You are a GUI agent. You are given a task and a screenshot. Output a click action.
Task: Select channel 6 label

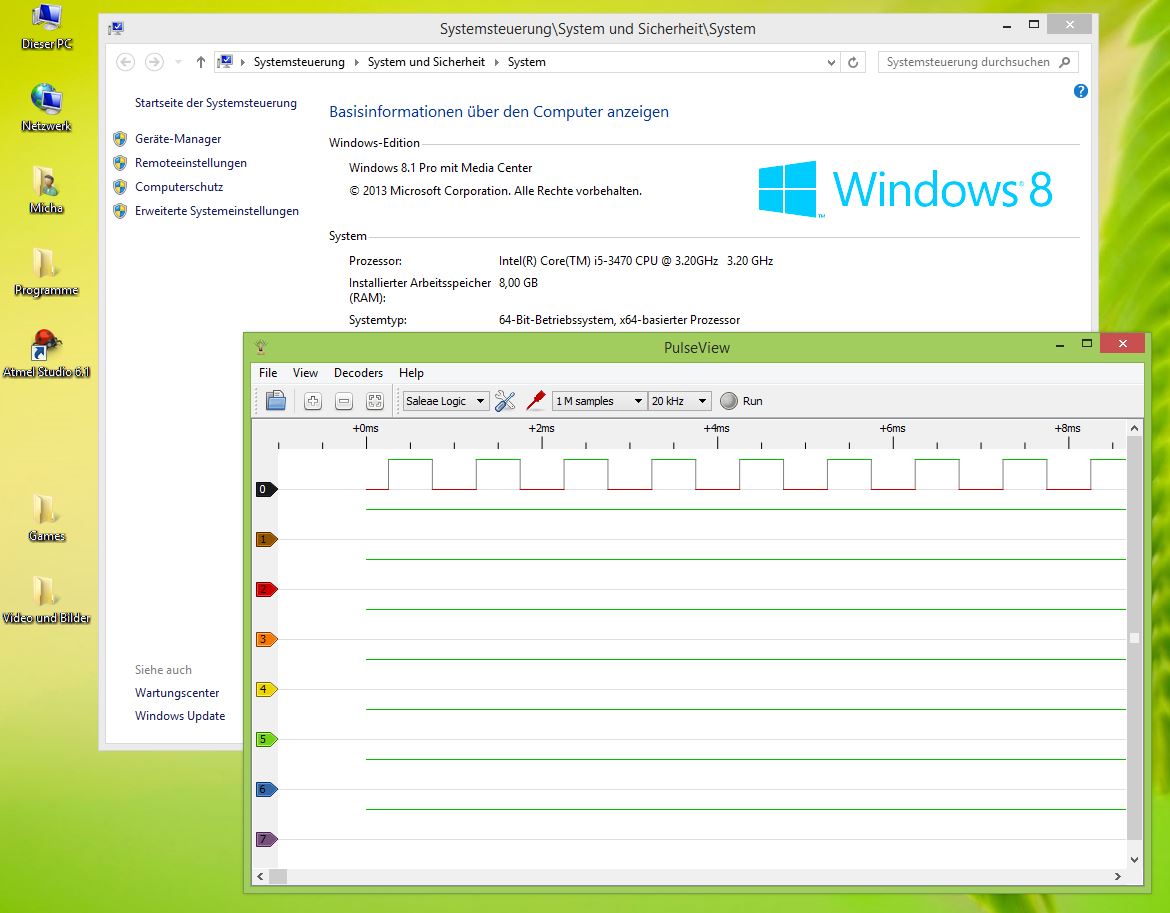(x=266, y=789)
